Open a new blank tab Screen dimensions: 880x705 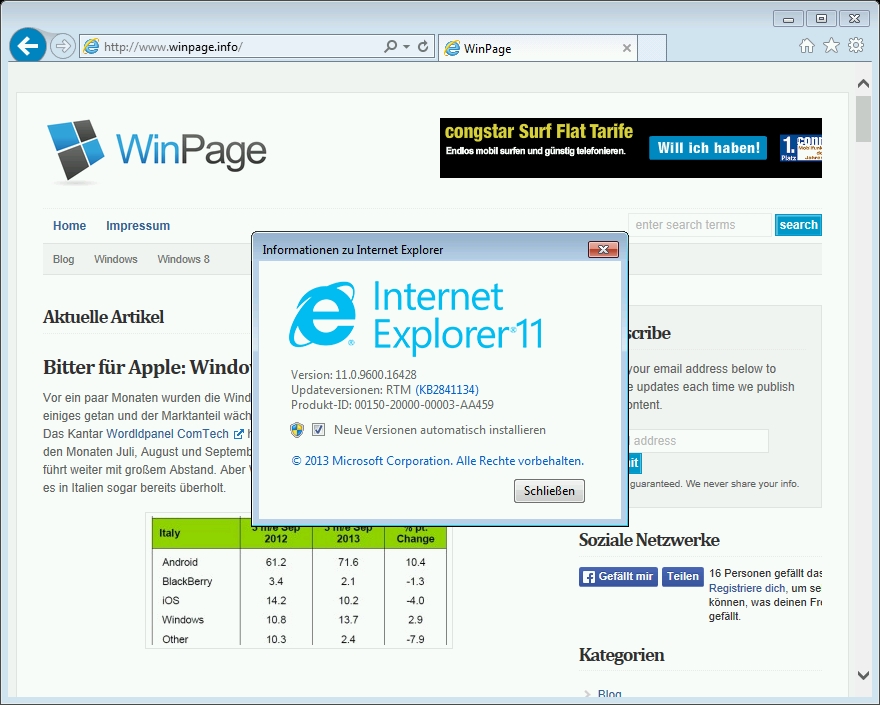[652, 48]
